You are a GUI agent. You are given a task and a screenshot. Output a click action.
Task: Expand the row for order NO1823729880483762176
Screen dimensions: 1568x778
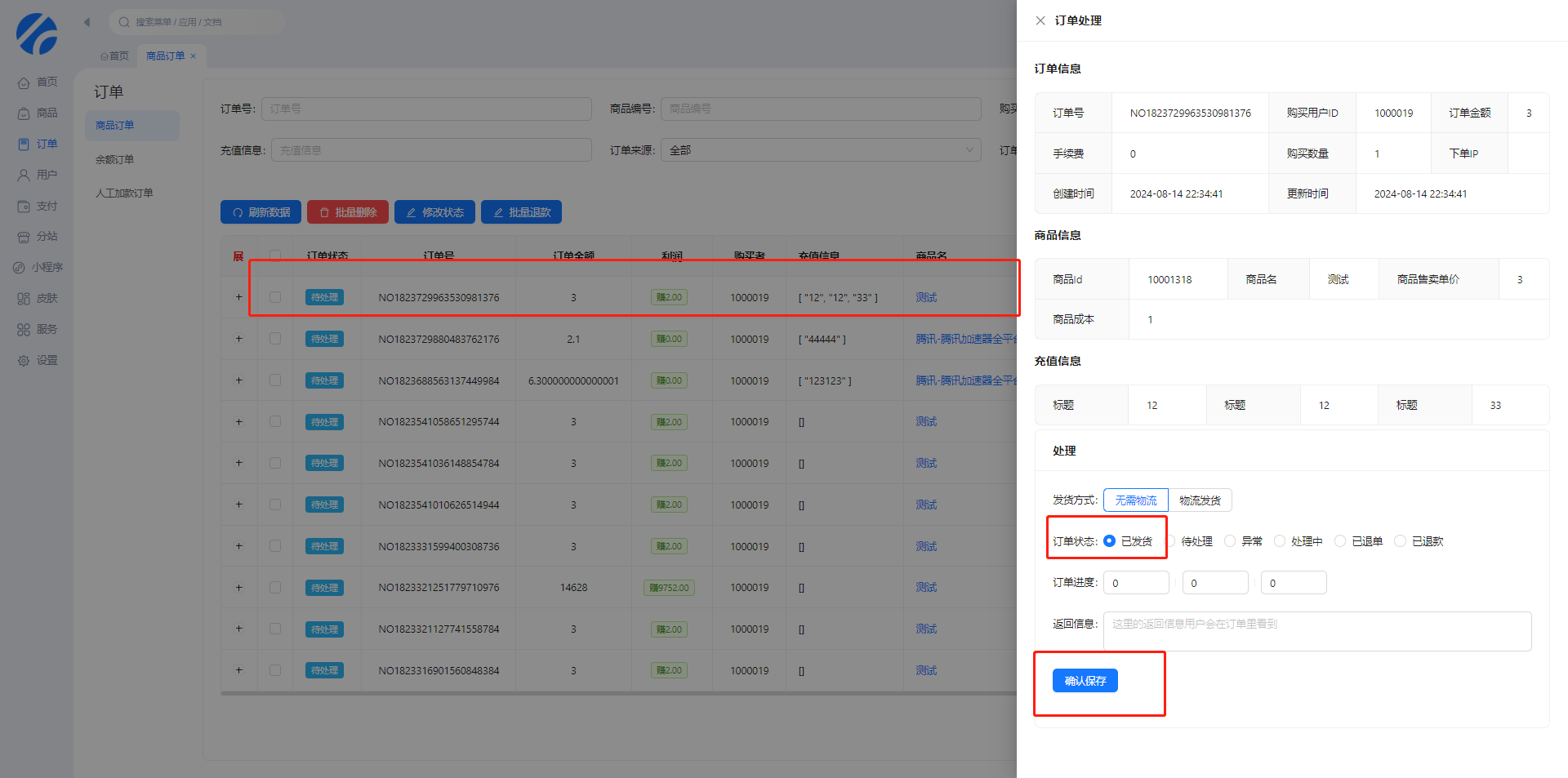pyautogui.click(x=239, y=339)
